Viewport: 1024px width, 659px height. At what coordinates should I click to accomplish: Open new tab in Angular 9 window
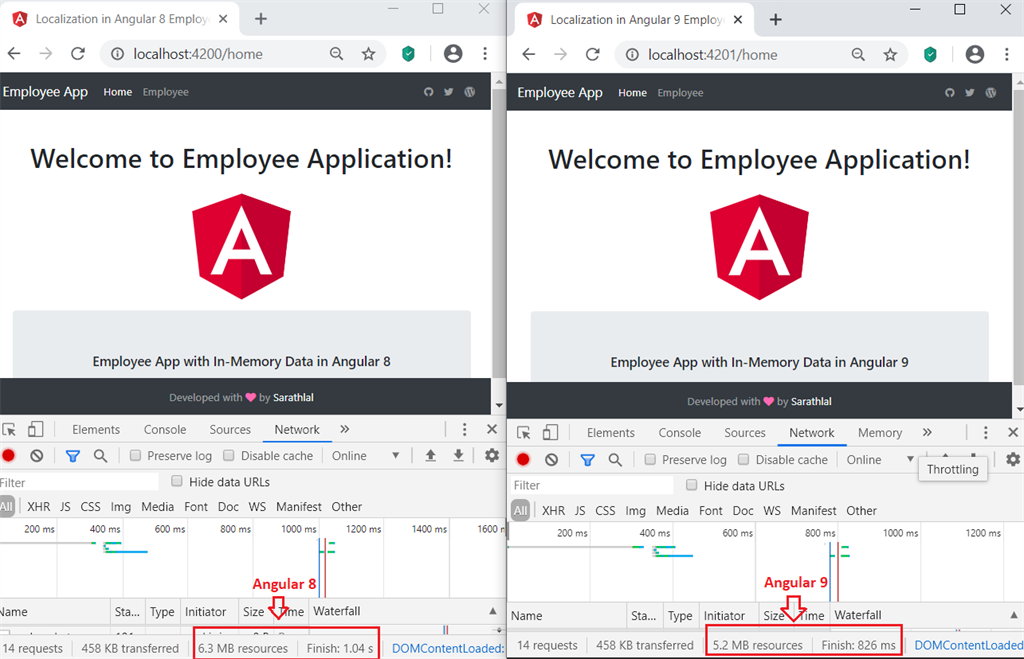[775, 20]
